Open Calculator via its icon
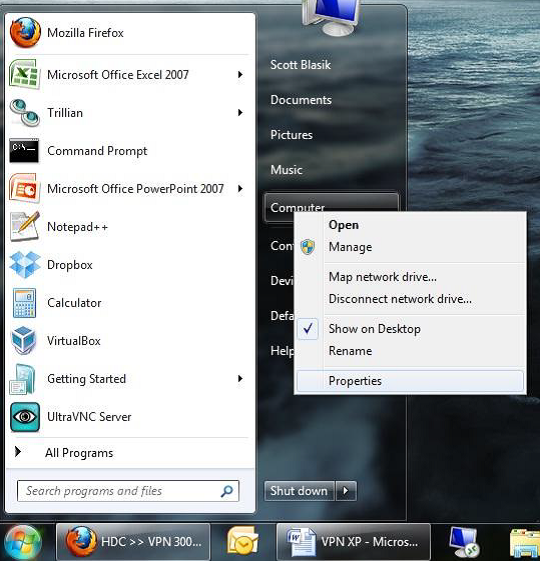Screen dimensions: 540x561 [x=24, y=303]
